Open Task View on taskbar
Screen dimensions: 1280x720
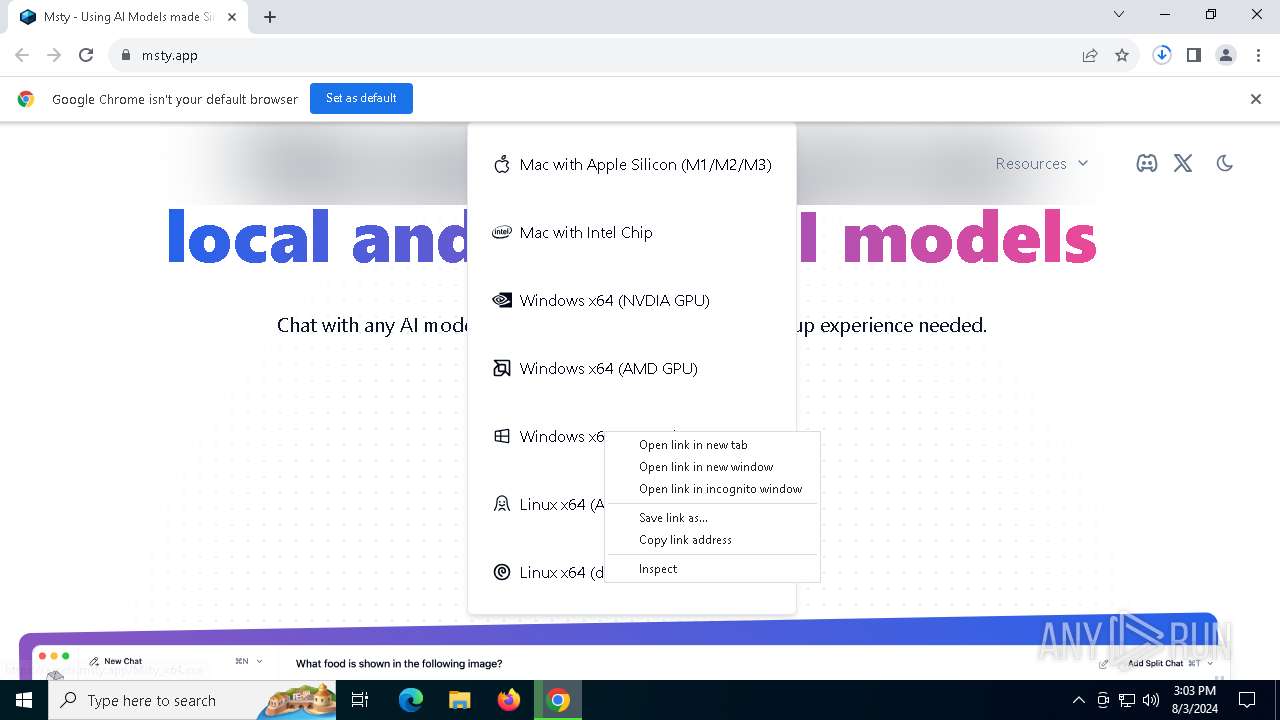coord(361,700)
